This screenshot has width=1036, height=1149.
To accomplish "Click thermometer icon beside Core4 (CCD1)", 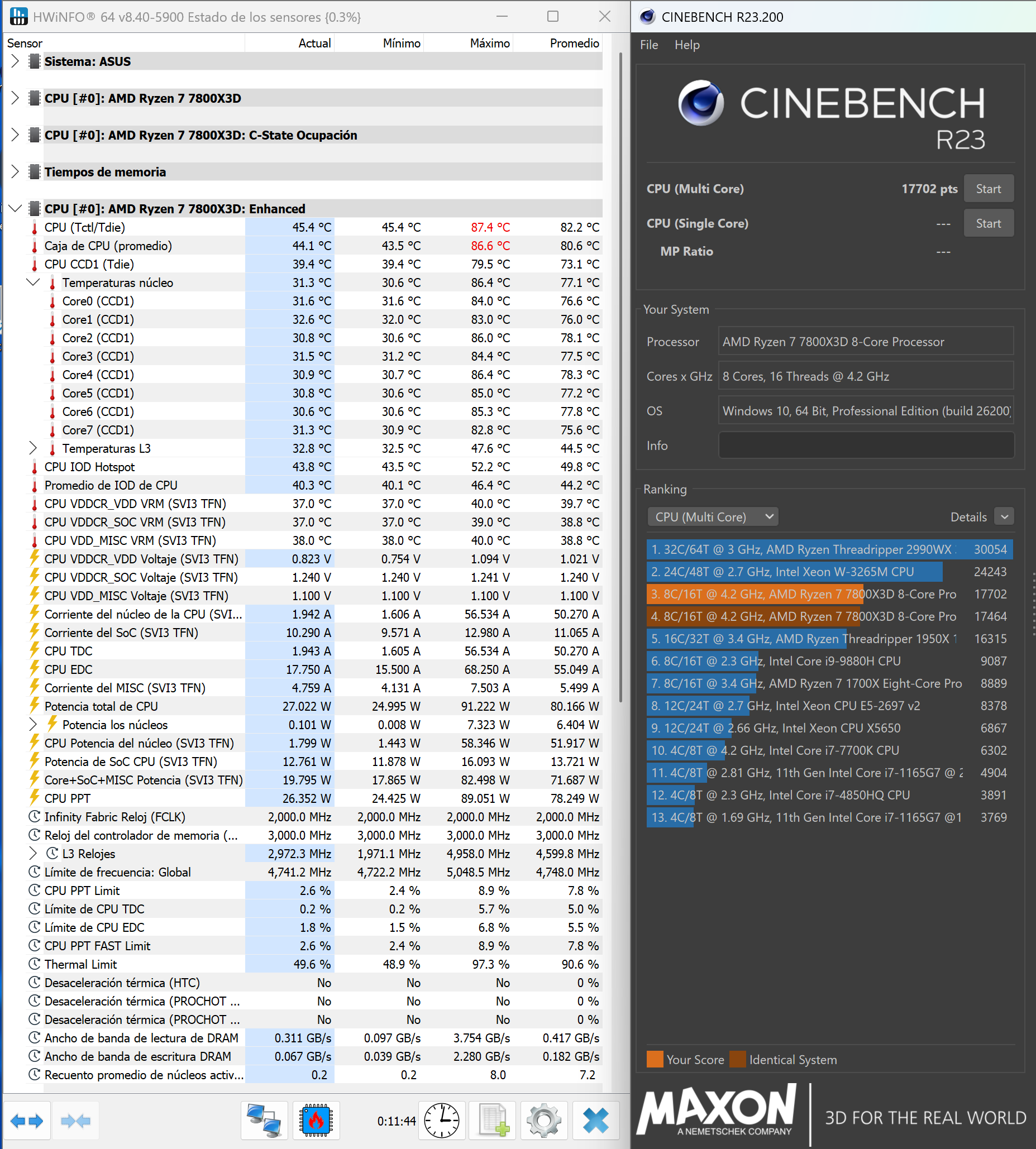I will tap(52, 375).
